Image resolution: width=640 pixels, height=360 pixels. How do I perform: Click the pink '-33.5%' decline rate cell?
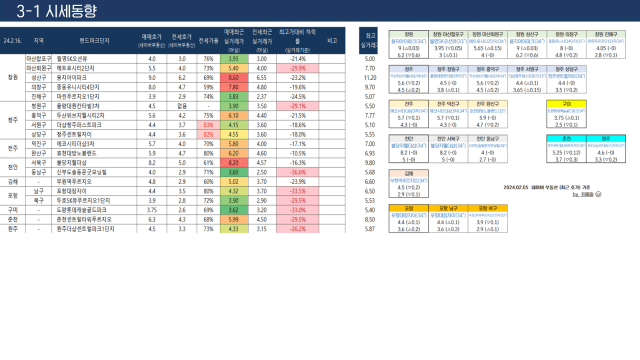298,191
